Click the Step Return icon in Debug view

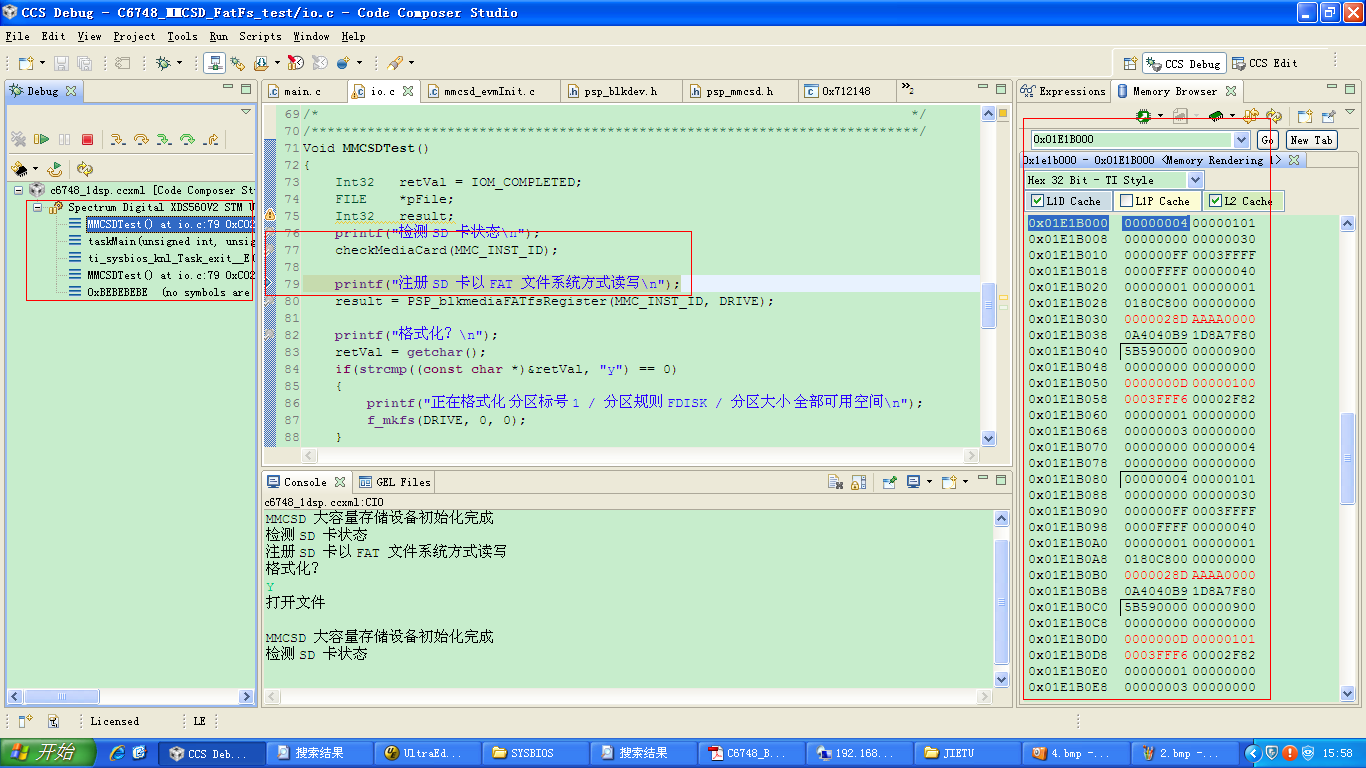pyautogui.click(x=211, y=139)
